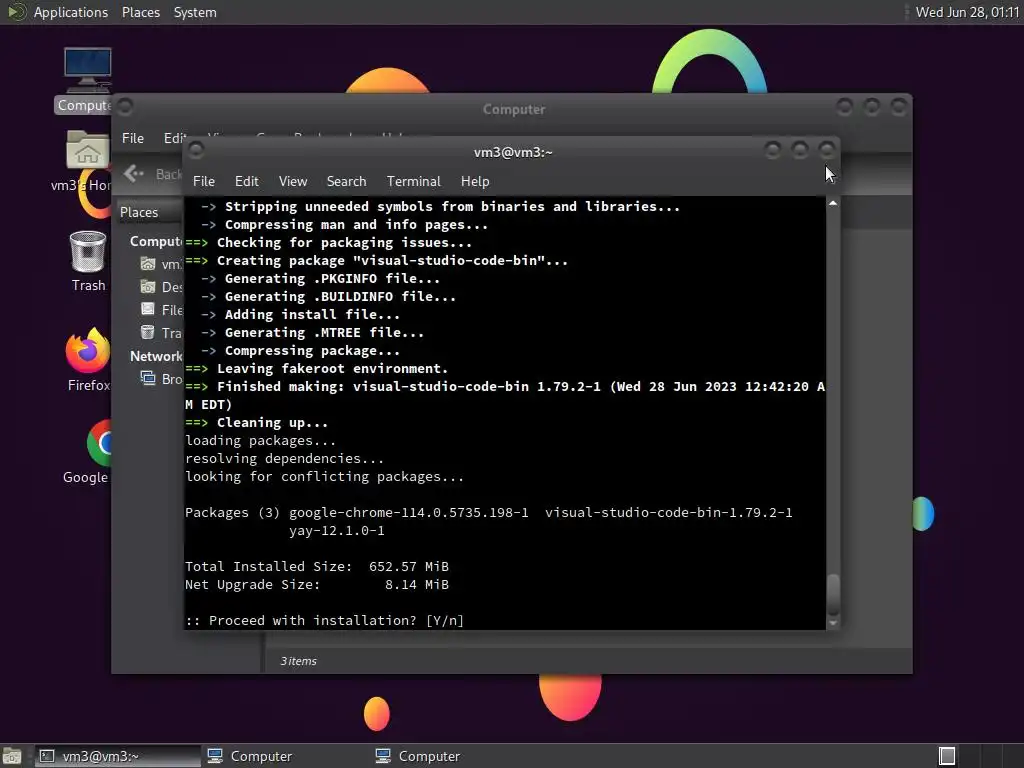Click the 'Proceed with installation? [Y/n]' prompt line

(325, 620)
